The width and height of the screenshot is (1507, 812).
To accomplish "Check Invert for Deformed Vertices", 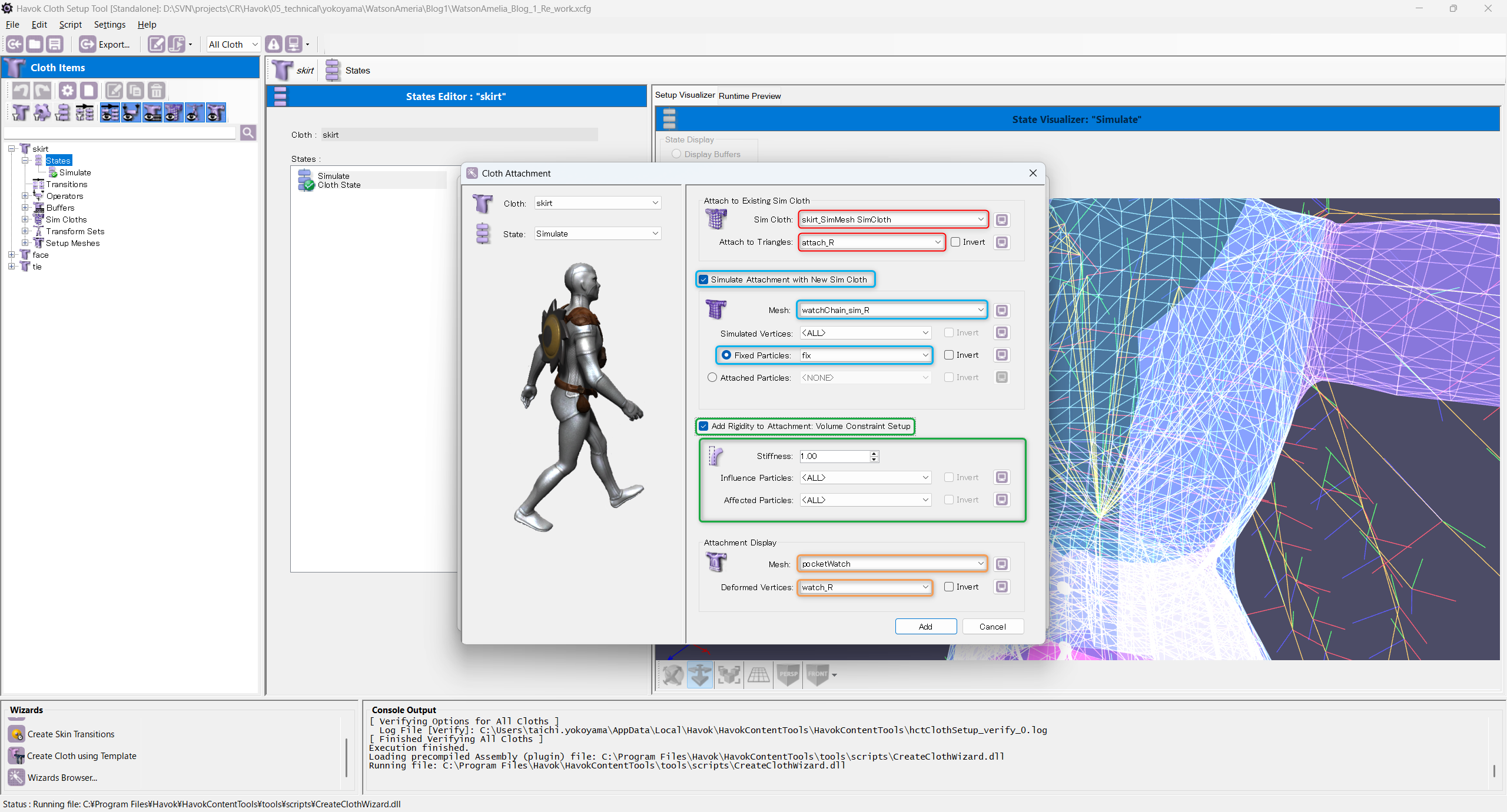I will (949, 587).
